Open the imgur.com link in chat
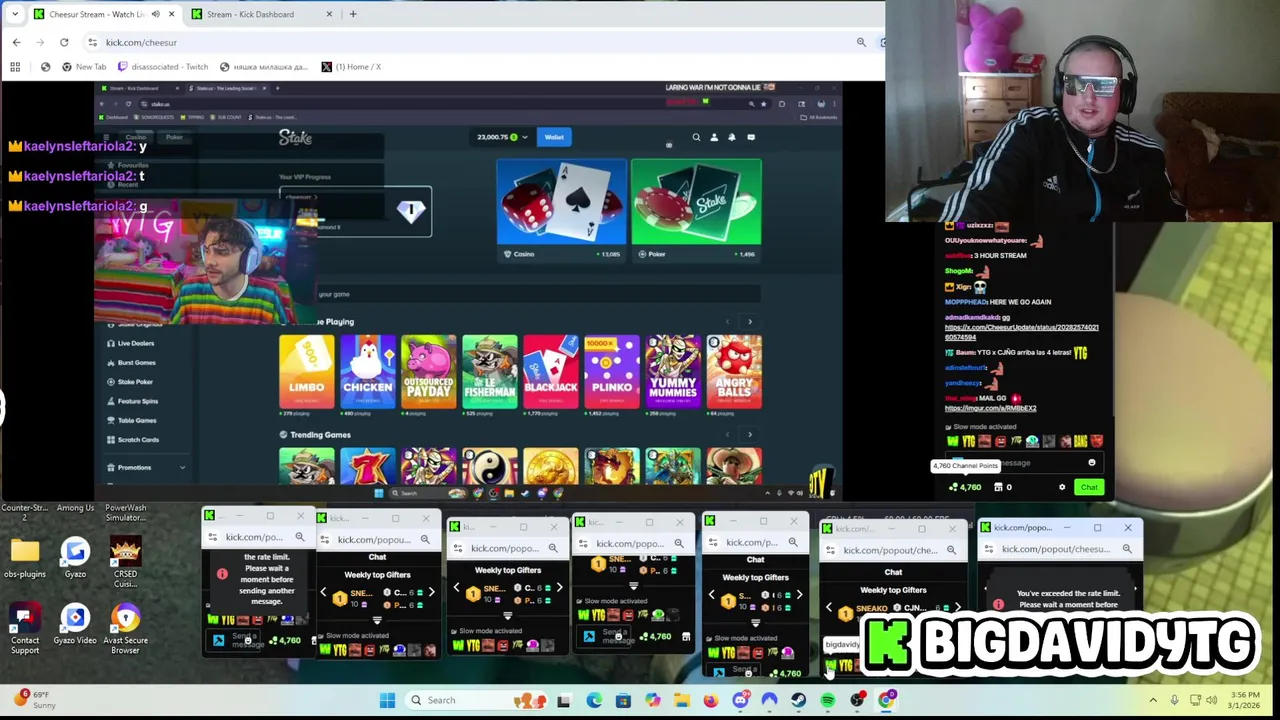Viewport: 1280px width, 720px height. [990, 408]
